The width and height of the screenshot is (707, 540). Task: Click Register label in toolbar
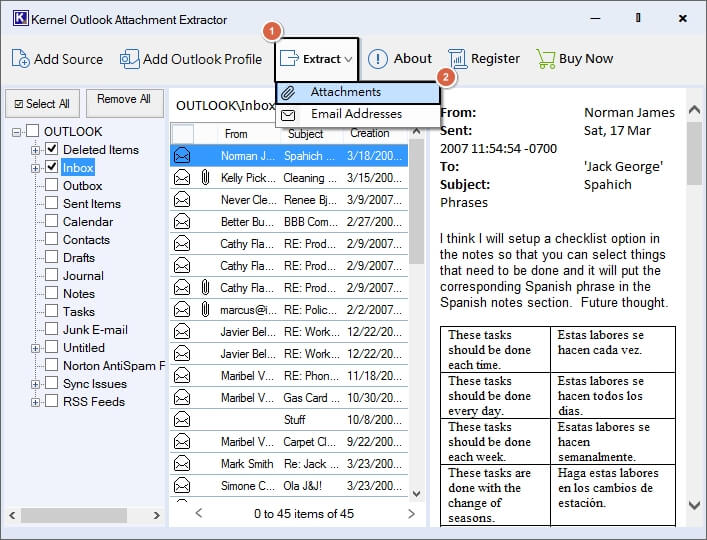(x=495, y=59)
